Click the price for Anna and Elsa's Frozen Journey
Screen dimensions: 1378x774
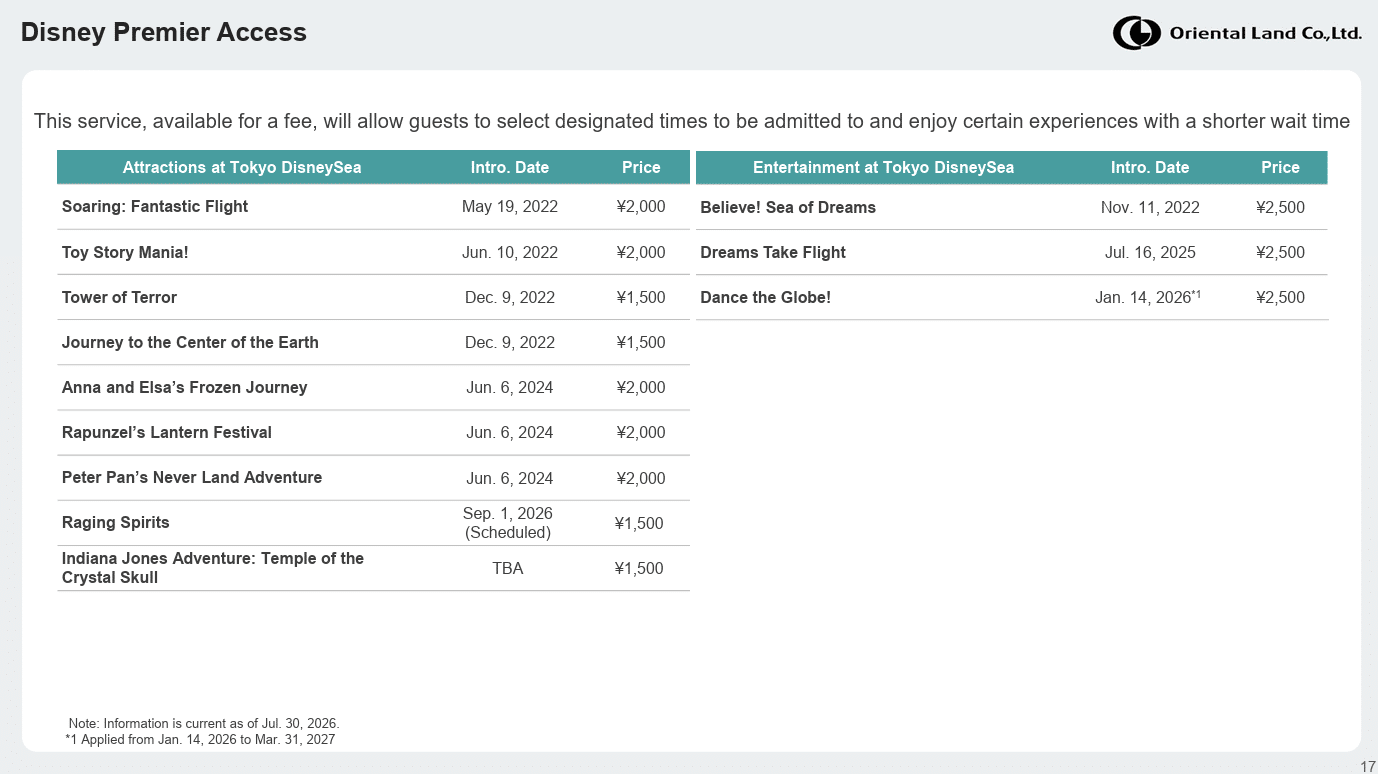[641, 387]
